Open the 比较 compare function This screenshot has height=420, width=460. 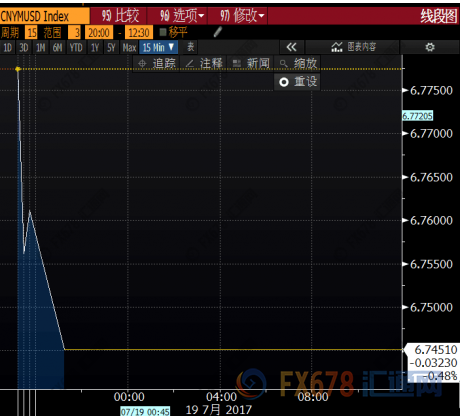[x=119, y=16]
